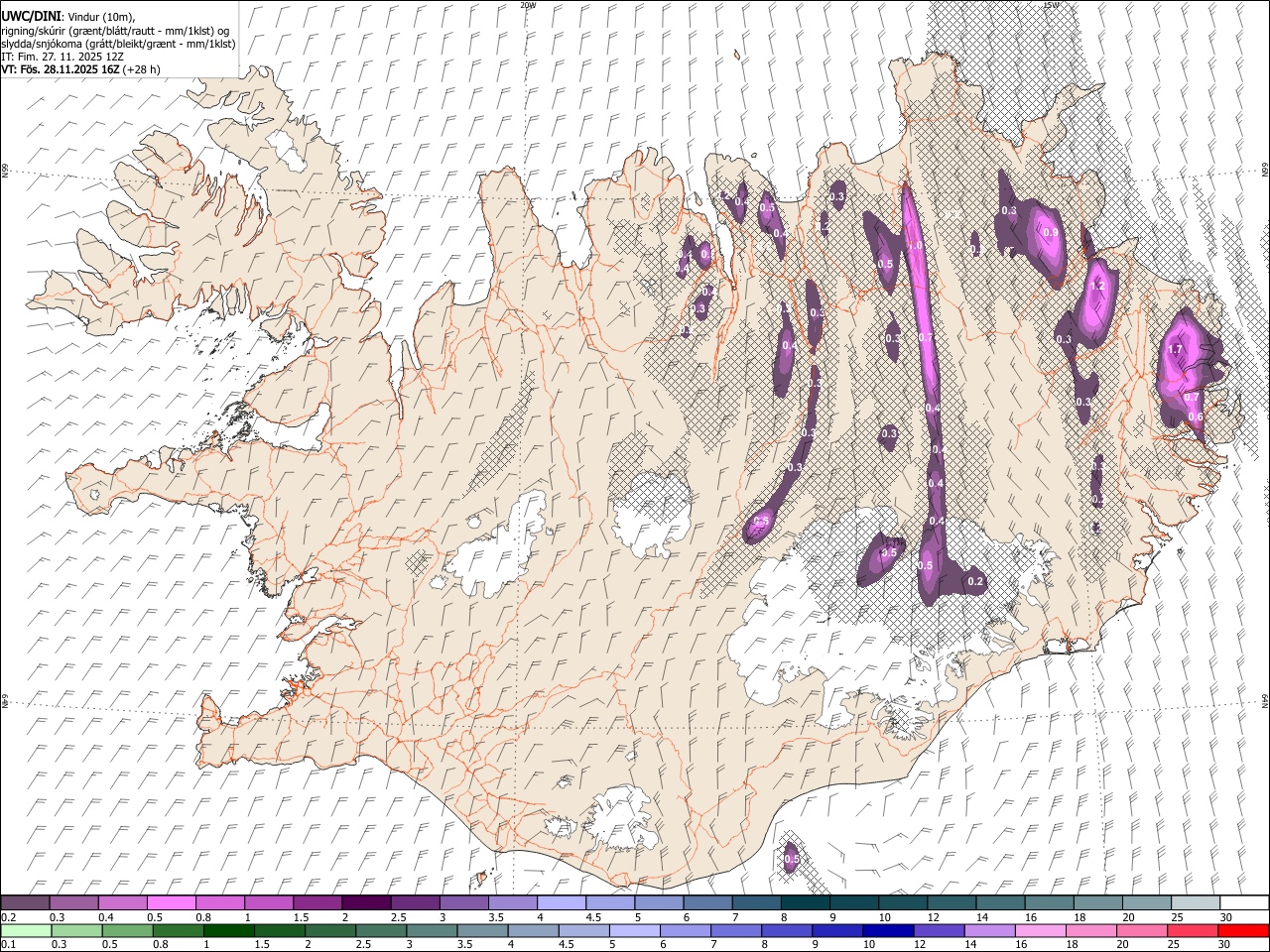Pick the slate blue 6 snow legend swatch
The height and width of the screenshot is (952, 1270).
pyautogui.click(x=707, y=902)
